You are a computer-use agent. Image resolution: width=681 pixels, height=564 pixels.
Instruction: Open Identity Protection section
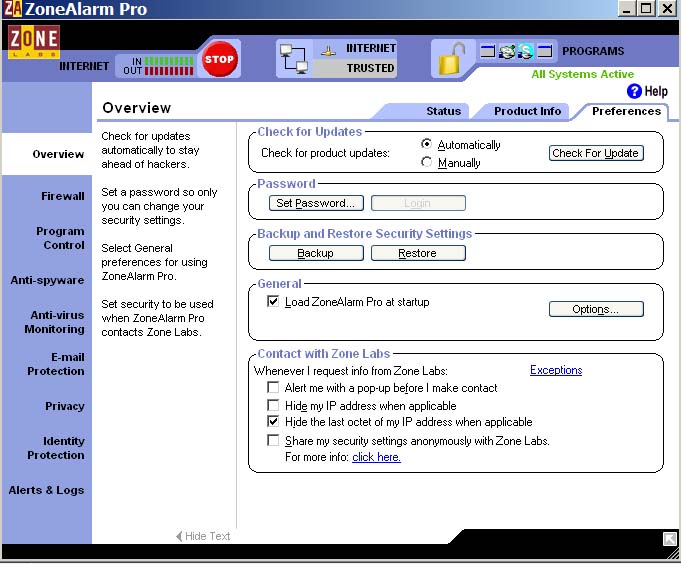(56, 448)
